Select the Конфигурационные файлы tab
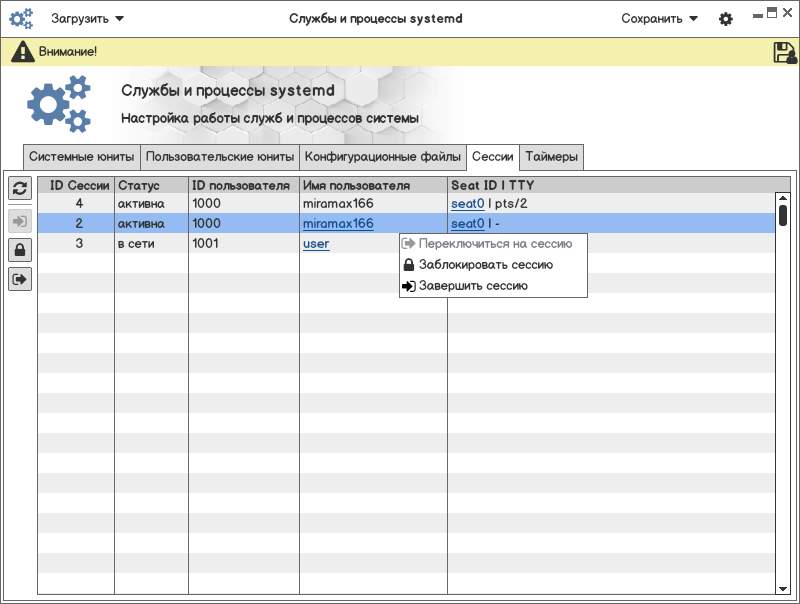The height and width of the screenshot is (604, 800). point(383,157)
